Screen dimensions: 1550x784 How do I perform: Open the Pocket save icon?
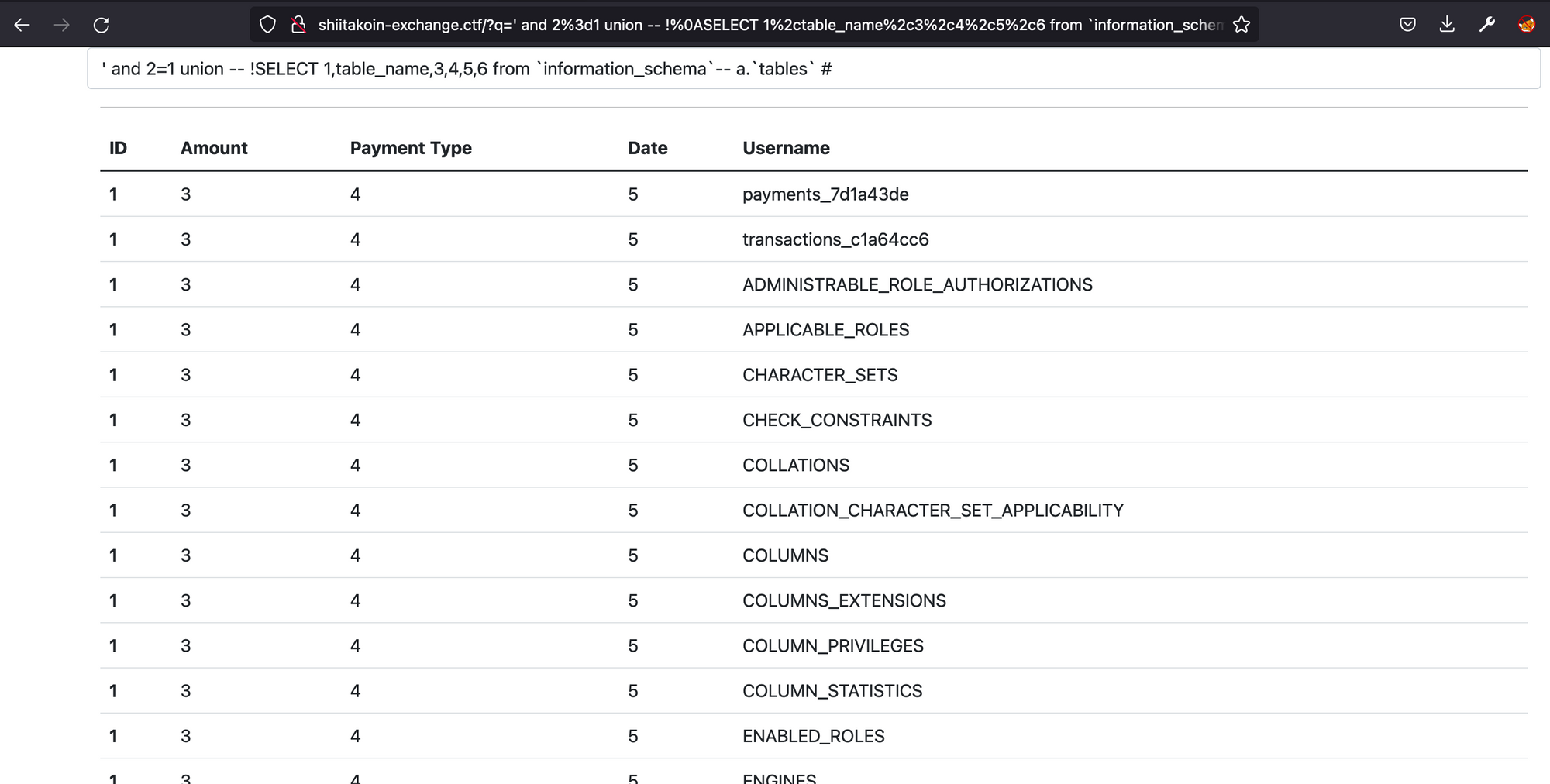(1408, 25)
